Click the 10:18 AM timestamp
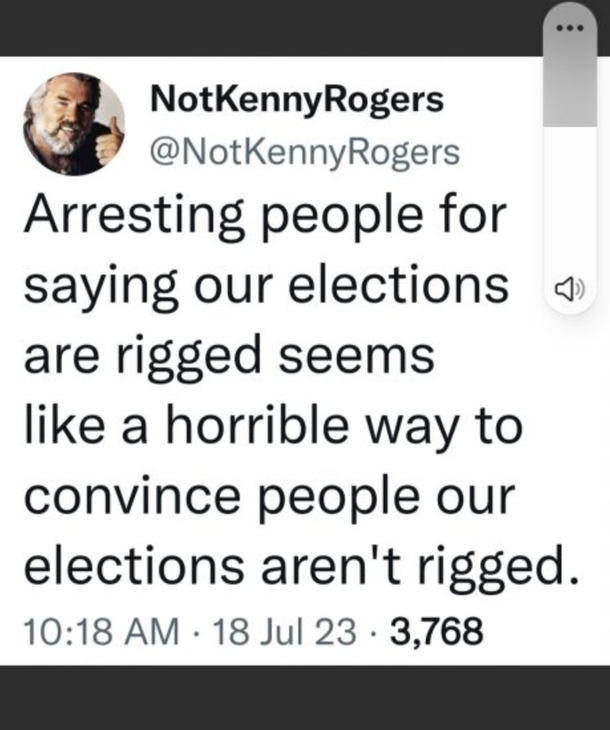This screenshot has width=610, height=730. (x=99, y=631)
